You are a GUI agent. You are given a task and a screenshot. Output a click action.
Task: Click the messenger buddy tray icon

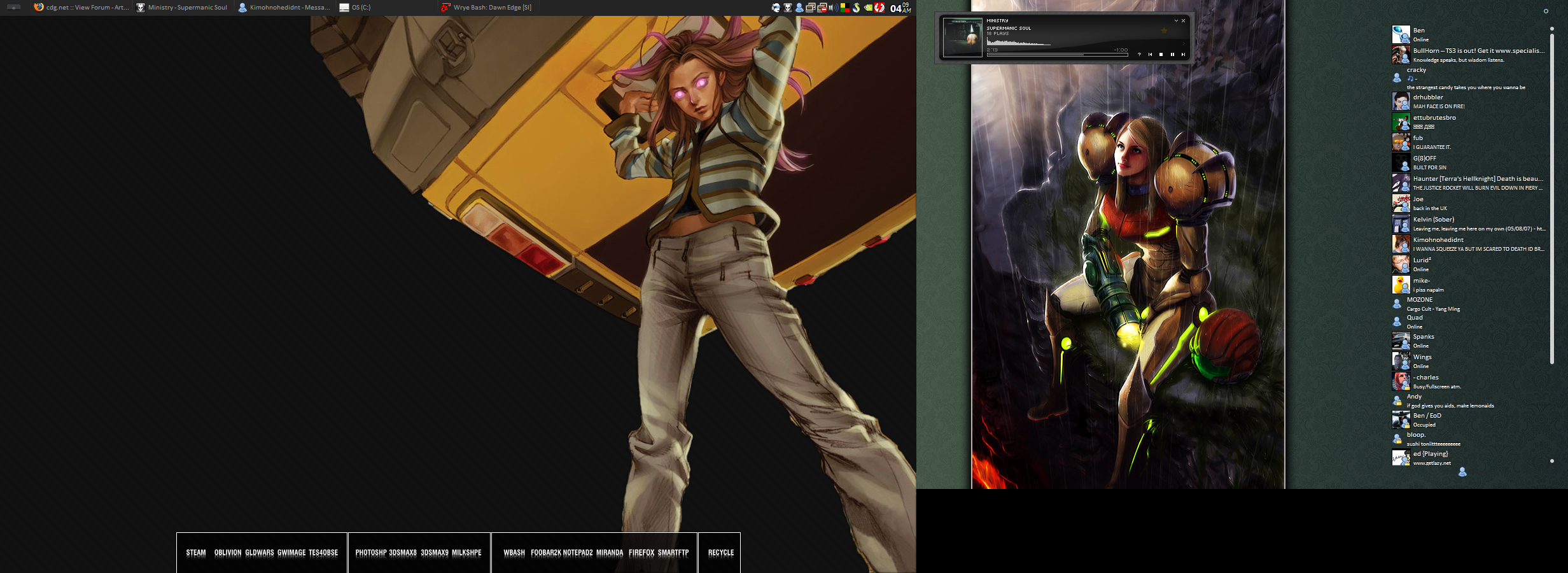click(799, 8)
